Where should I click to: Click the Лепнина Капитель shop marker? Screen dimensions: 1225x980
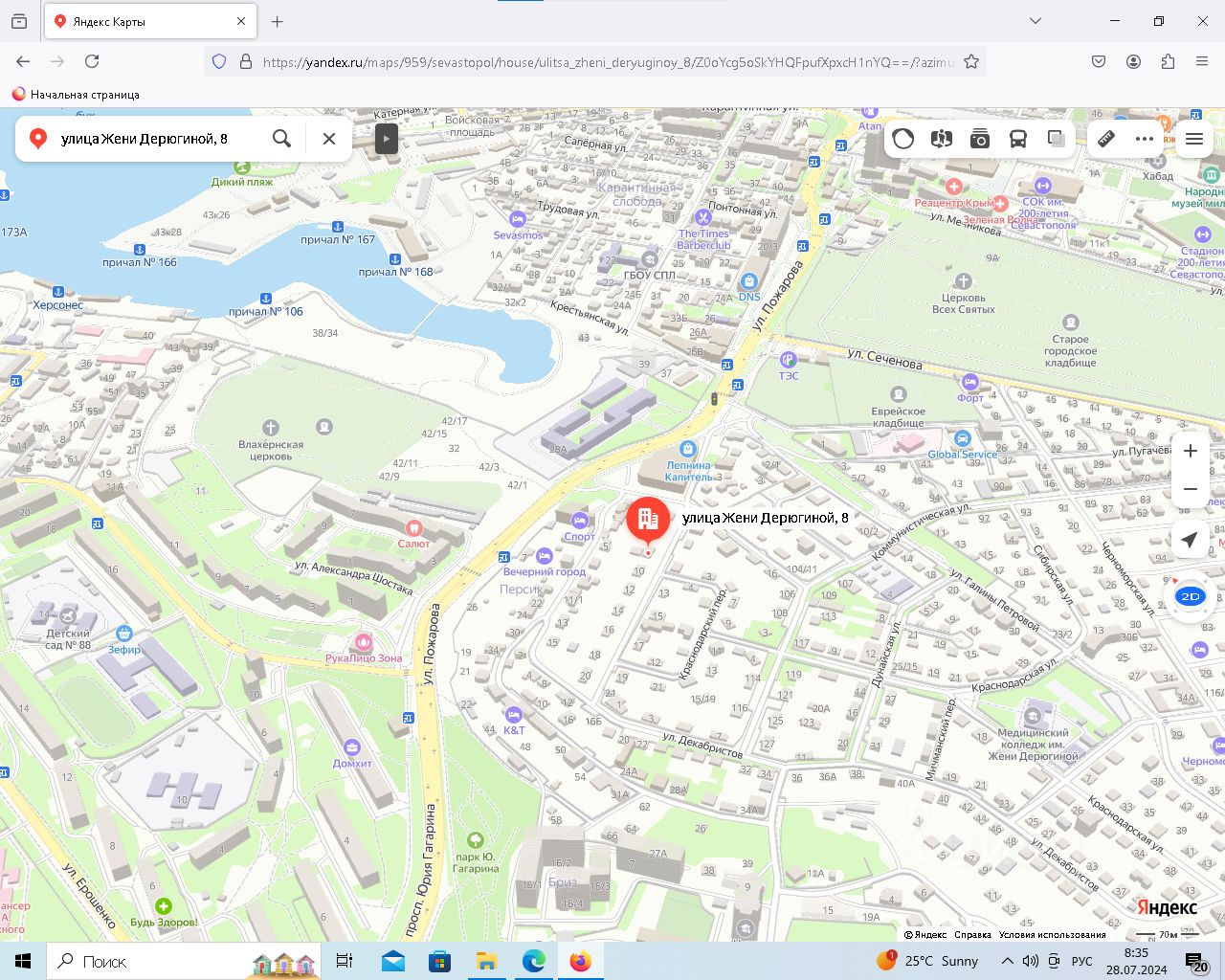(x=687, y=449)
